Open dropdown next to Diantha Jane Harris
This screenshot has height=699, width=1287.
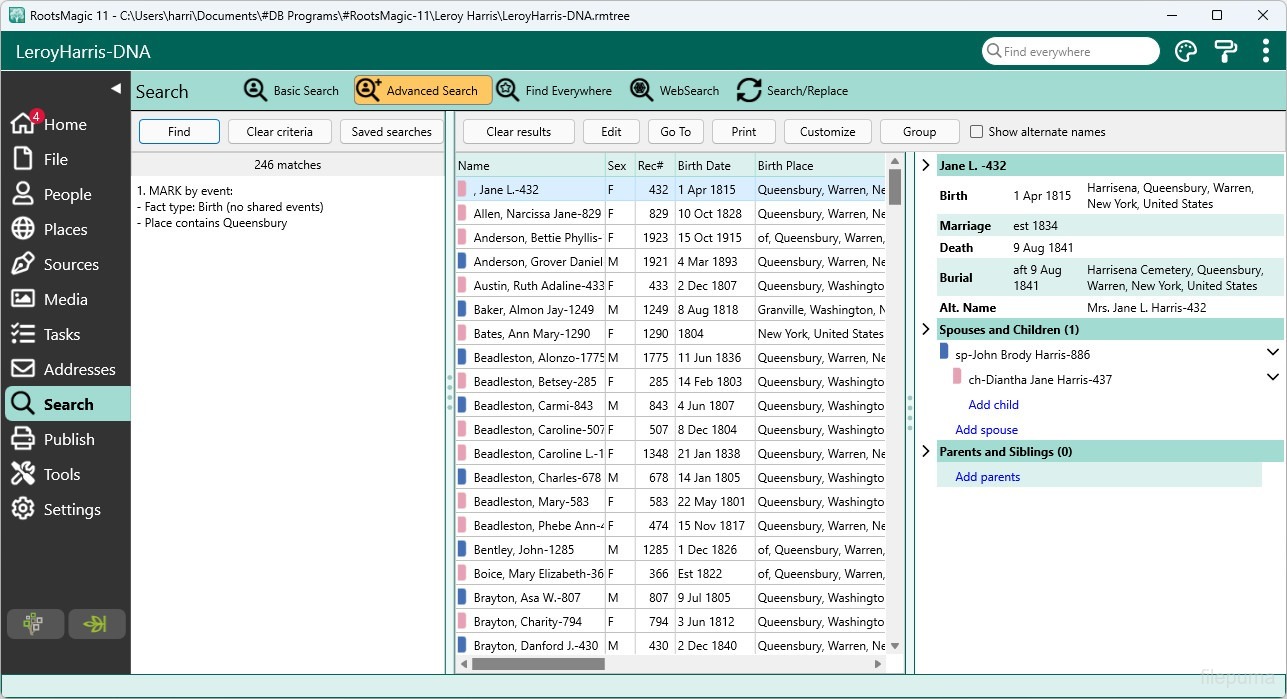coord(1272,378)
